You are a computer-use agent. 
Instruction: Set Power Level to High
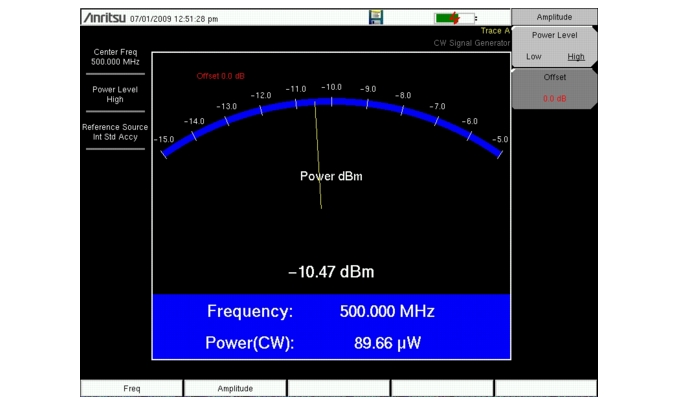pyautogui.click(x=576, y=57)
